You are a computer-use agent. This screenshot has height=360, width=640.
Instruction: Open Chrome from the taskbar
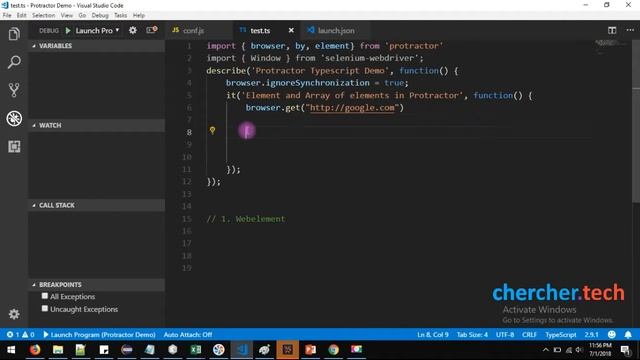tap(333, 350)
